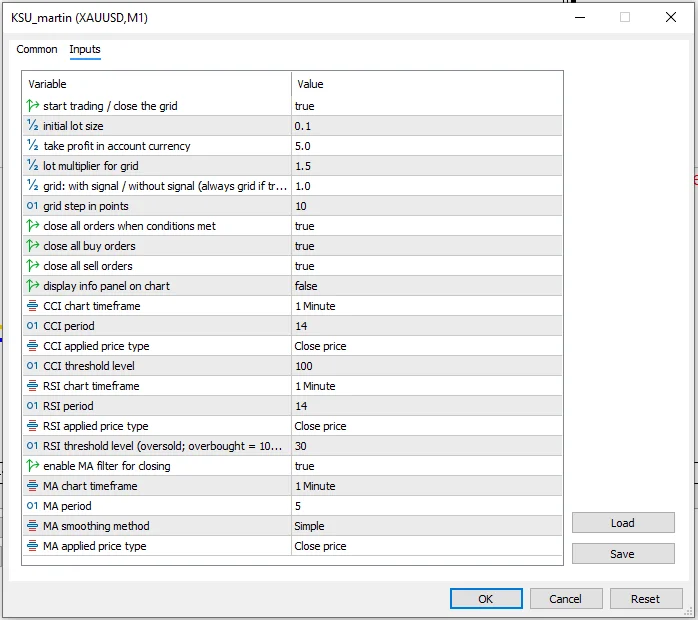
Task: Save inputs with the Save button
Action: (x=623, y=554)
